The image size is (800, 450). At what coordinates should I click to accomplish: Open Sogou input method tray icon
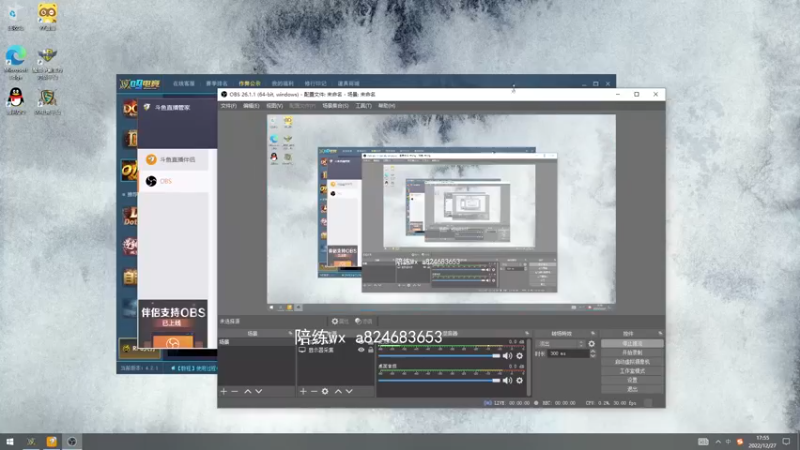click(x=740, y=441)
